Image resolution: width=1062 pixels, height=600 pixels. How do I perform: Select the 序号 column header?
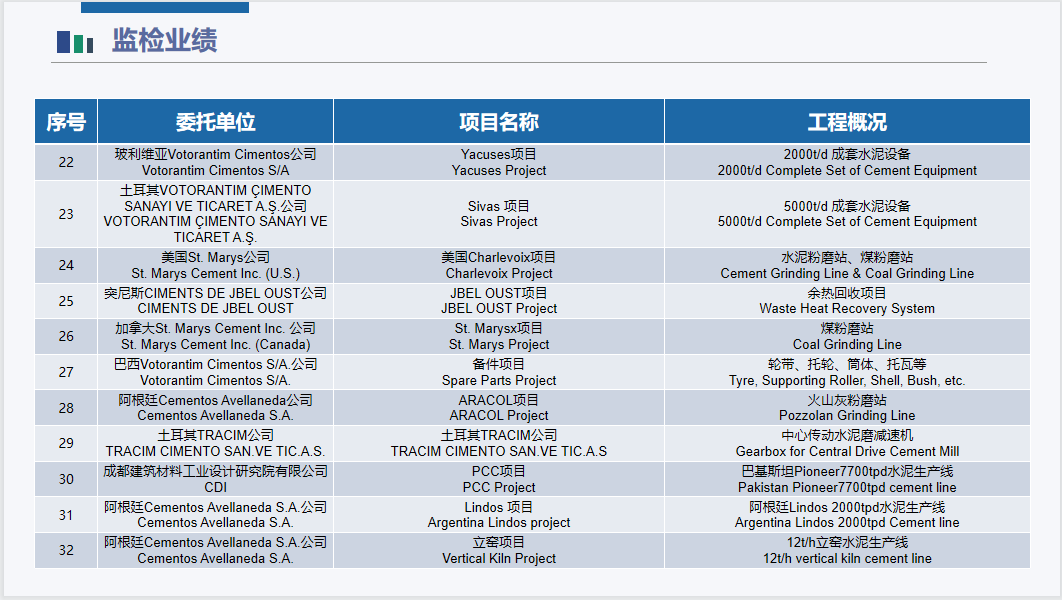click(66, 122)
